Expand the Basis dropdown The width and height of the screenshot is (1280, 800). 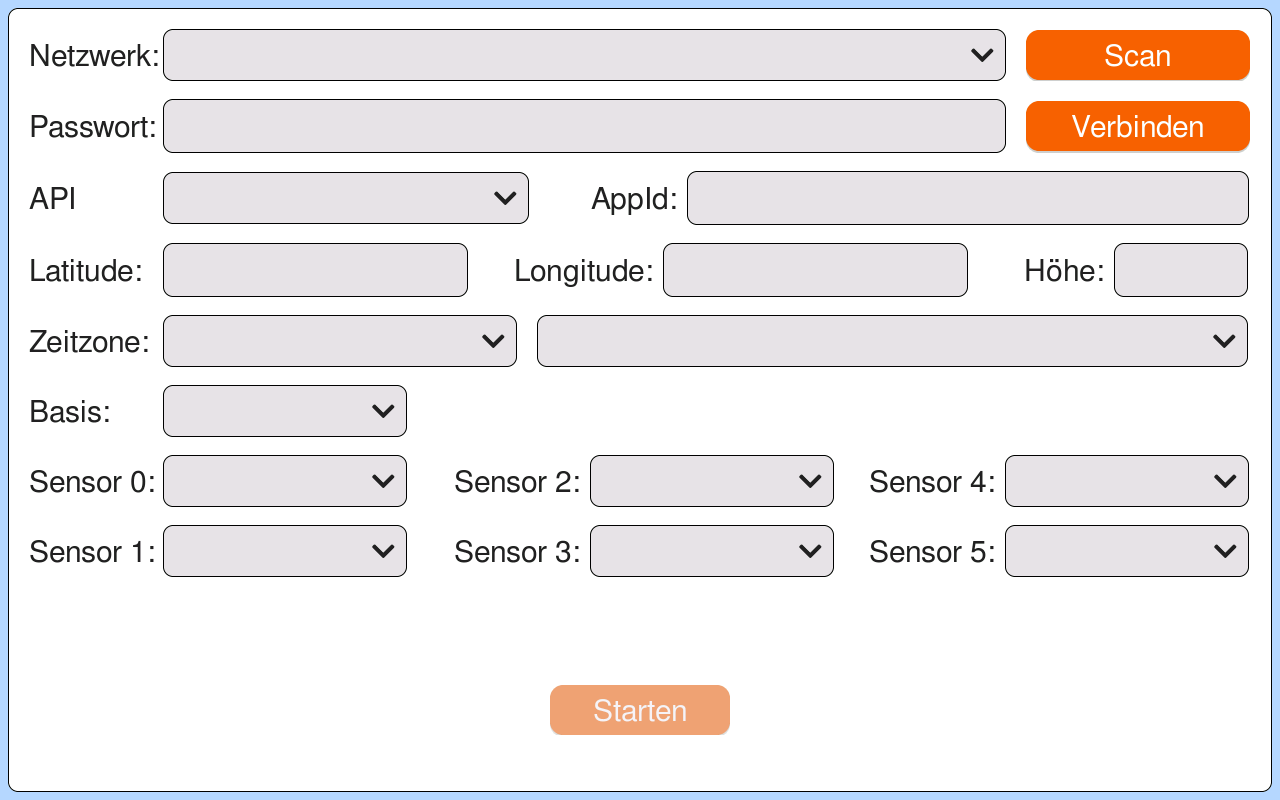(x=285, y=411)
